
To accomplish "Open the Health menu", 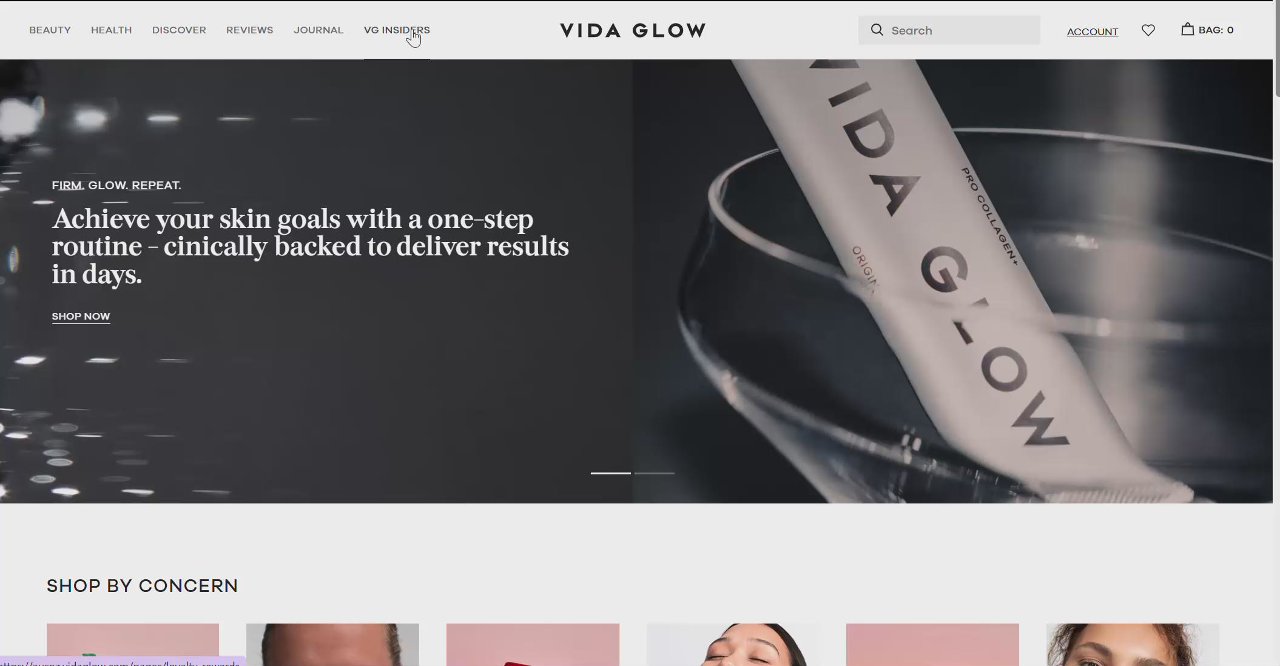I will tap(111, 30).
